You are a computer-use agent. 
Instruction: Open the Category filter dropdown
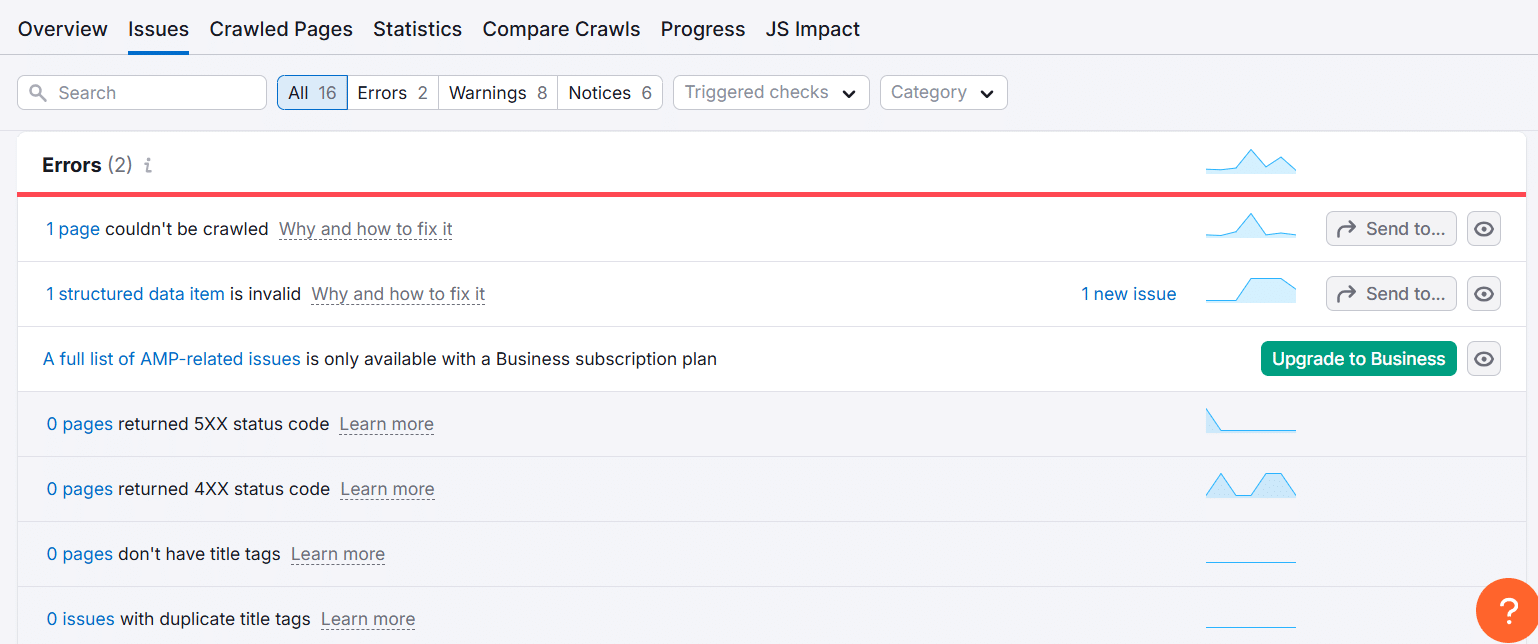click(943, 93)
